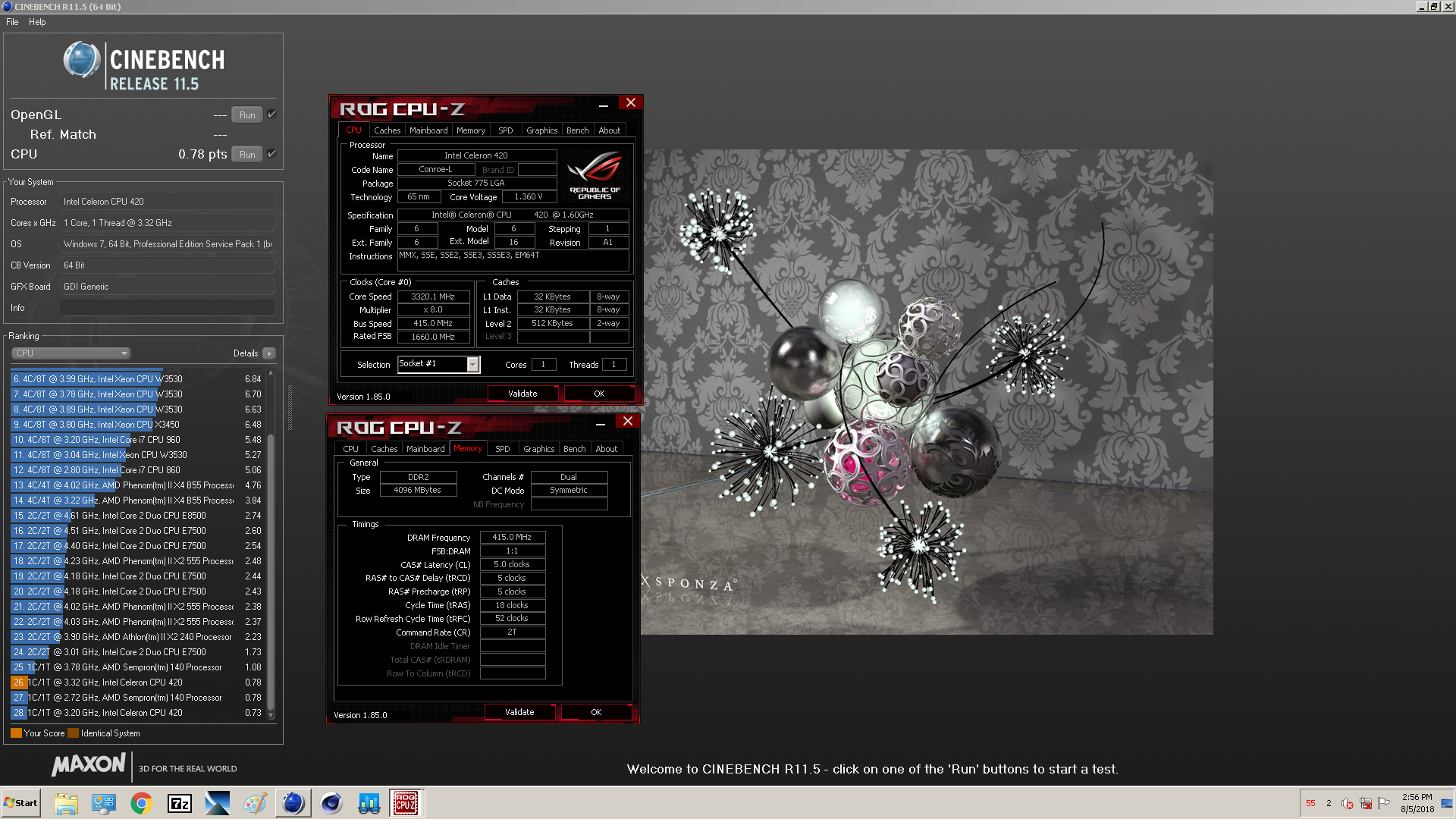This screenshot has width=1456, height=819.
Task: Switch to Caches tab in upper CPU-Z window
Action: [x=387, y=130]
